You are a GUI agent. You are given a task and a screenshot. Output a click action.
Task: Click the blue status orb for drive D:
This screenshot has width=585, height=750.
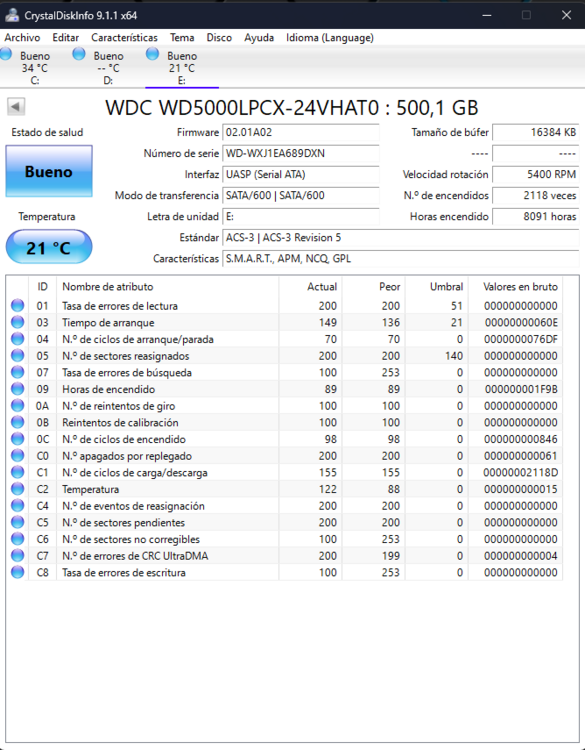coord(79,54)
